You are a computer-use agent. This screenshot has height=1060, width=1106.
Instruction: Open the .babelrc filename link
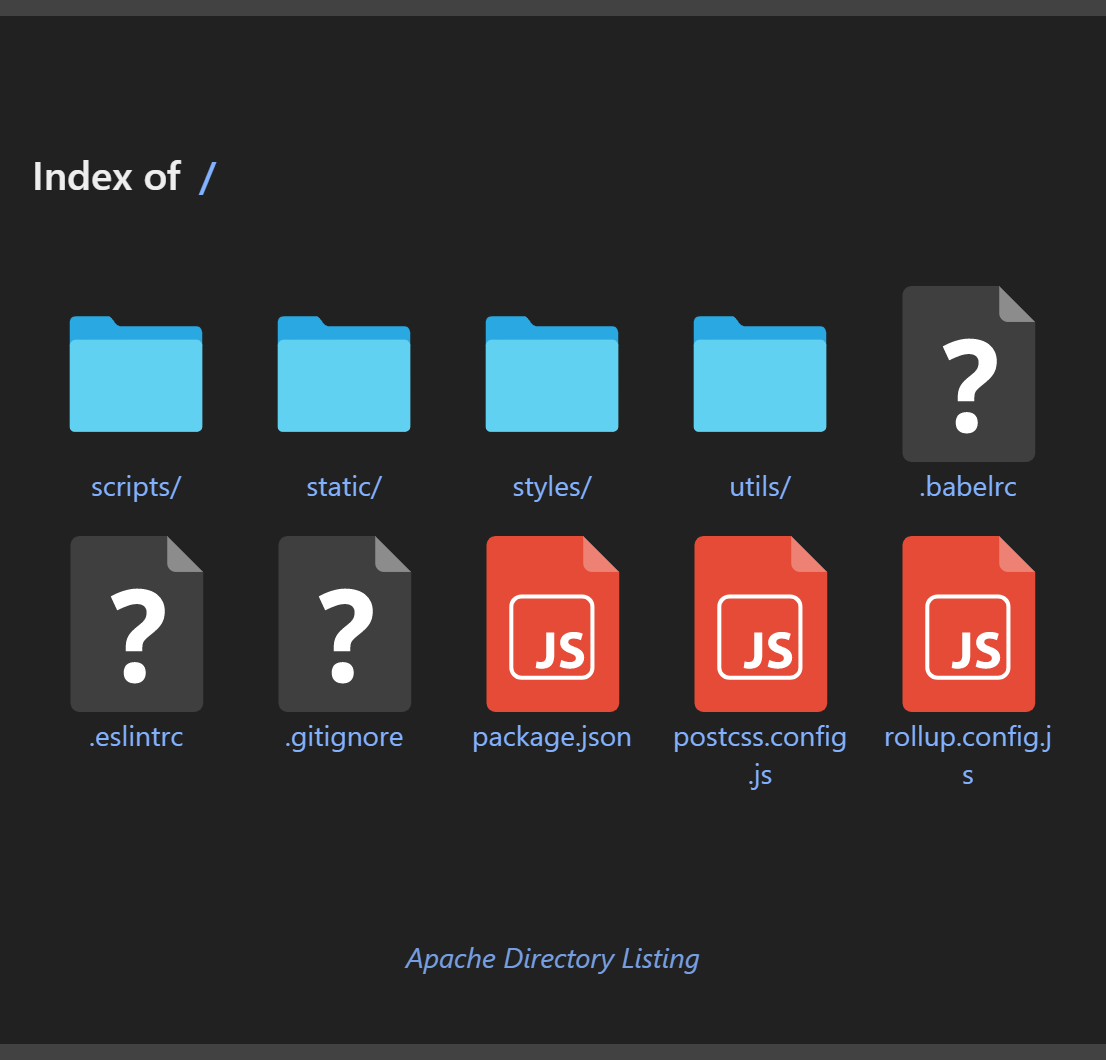pos(968,487)
